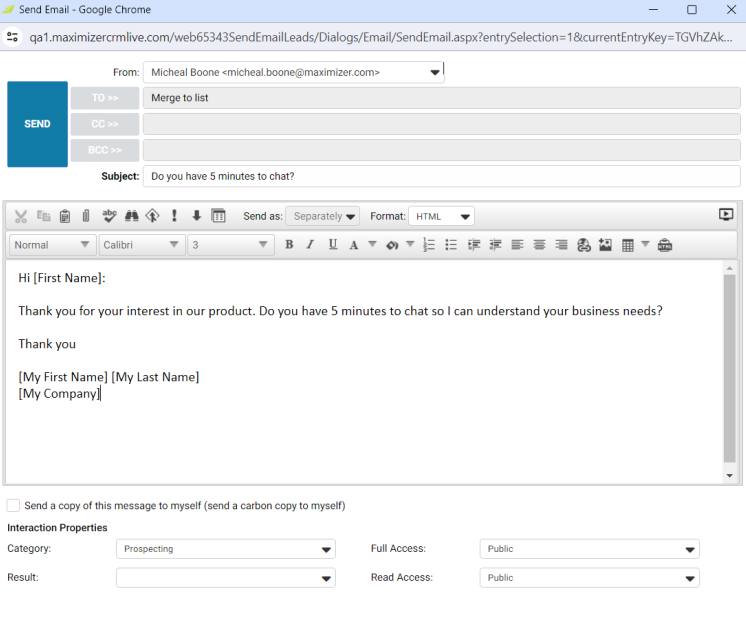The width and height of the screenshot is (746, 626).
Task: Click in the email body after [My Company]
Action: [101, 394]
